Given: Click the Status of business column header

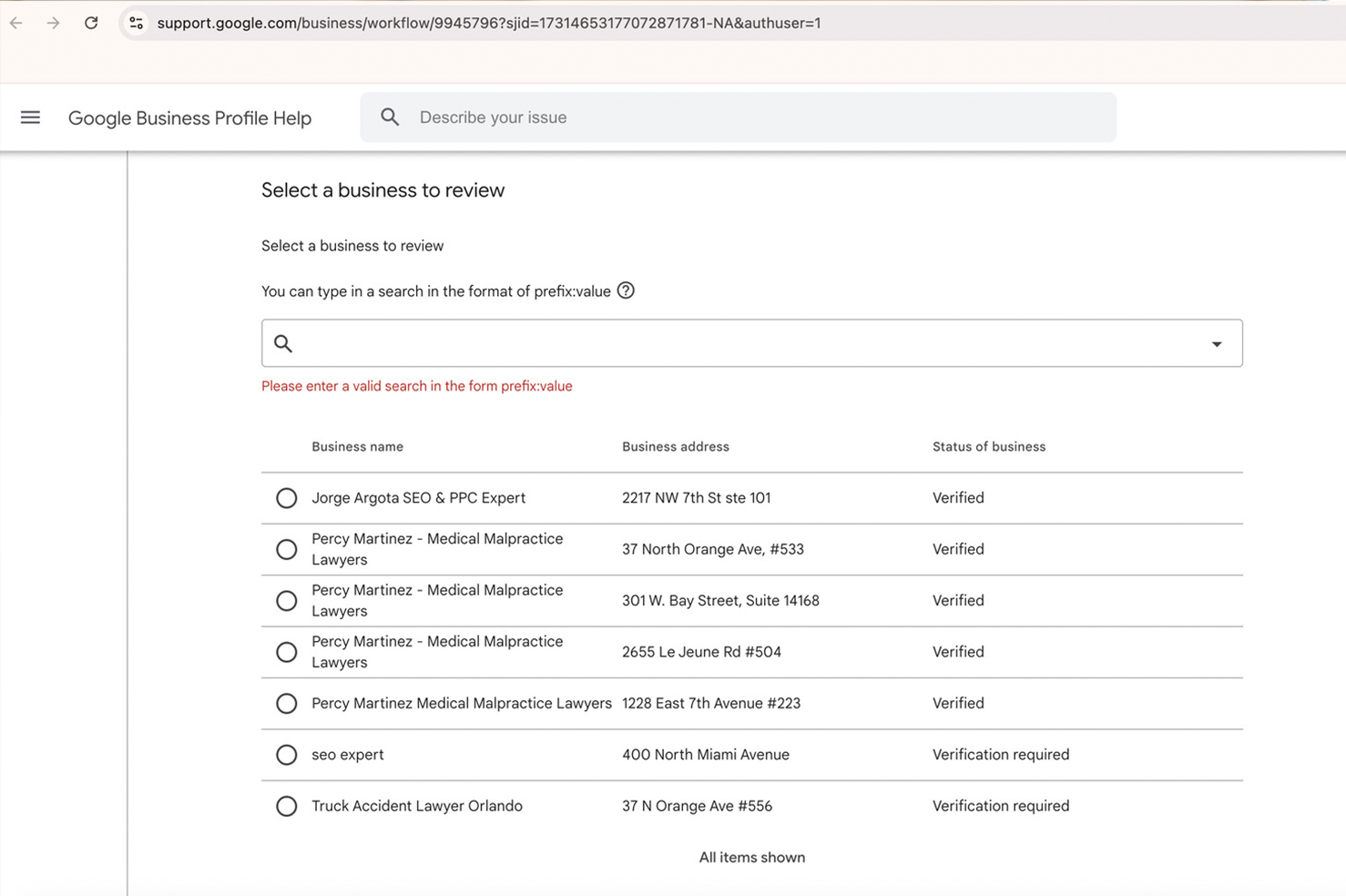Looking at the screenshot, I should click(x=989, y=447).
